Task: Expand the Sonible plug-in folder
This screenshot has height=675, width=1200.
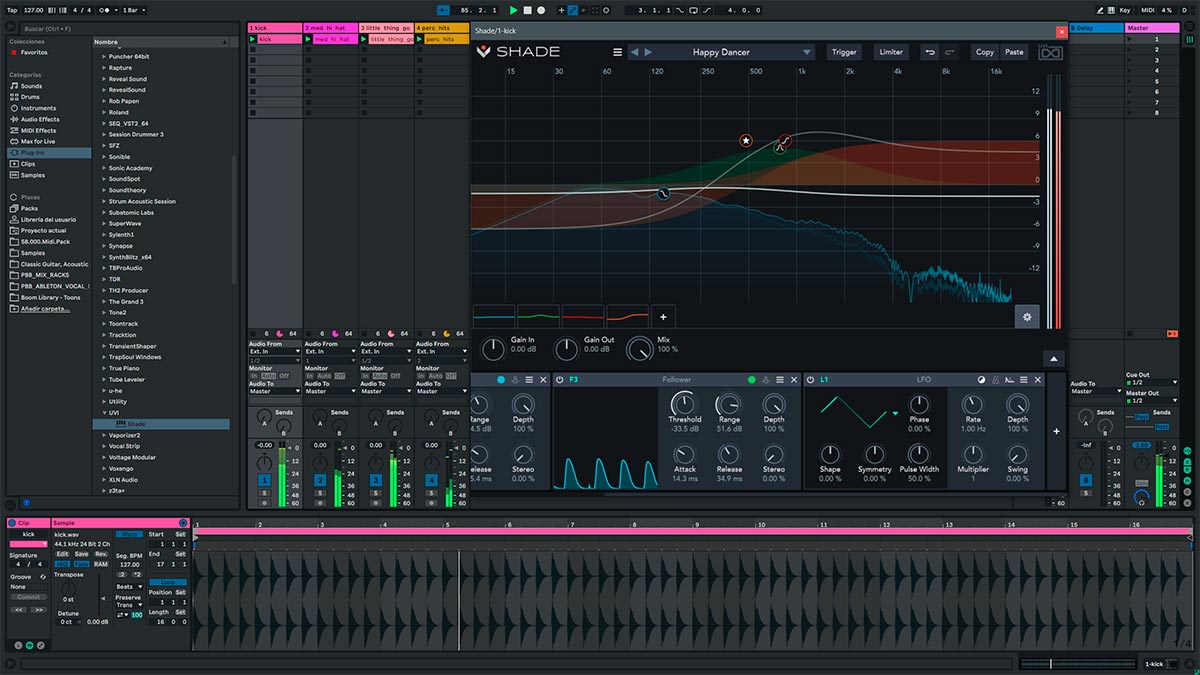Action: click(104, 157)
